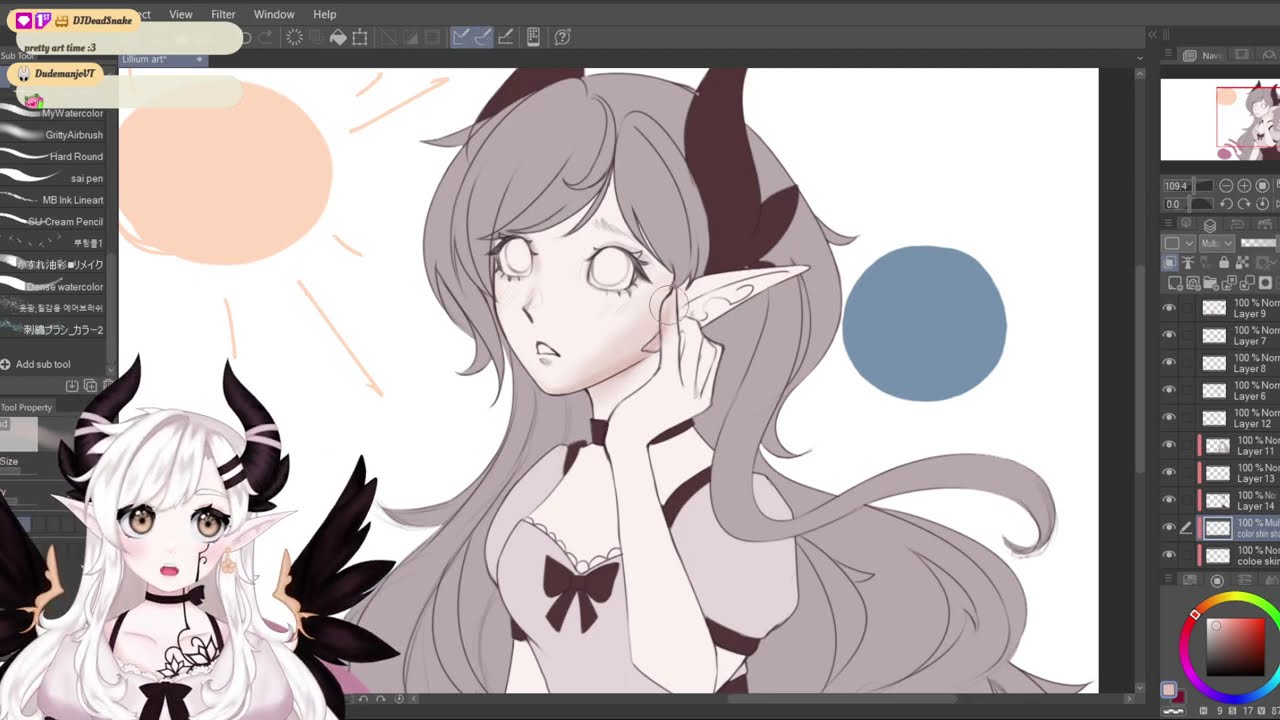Open the Window menu
This screenshot has height=720, width=1280.
pos(274,14)
